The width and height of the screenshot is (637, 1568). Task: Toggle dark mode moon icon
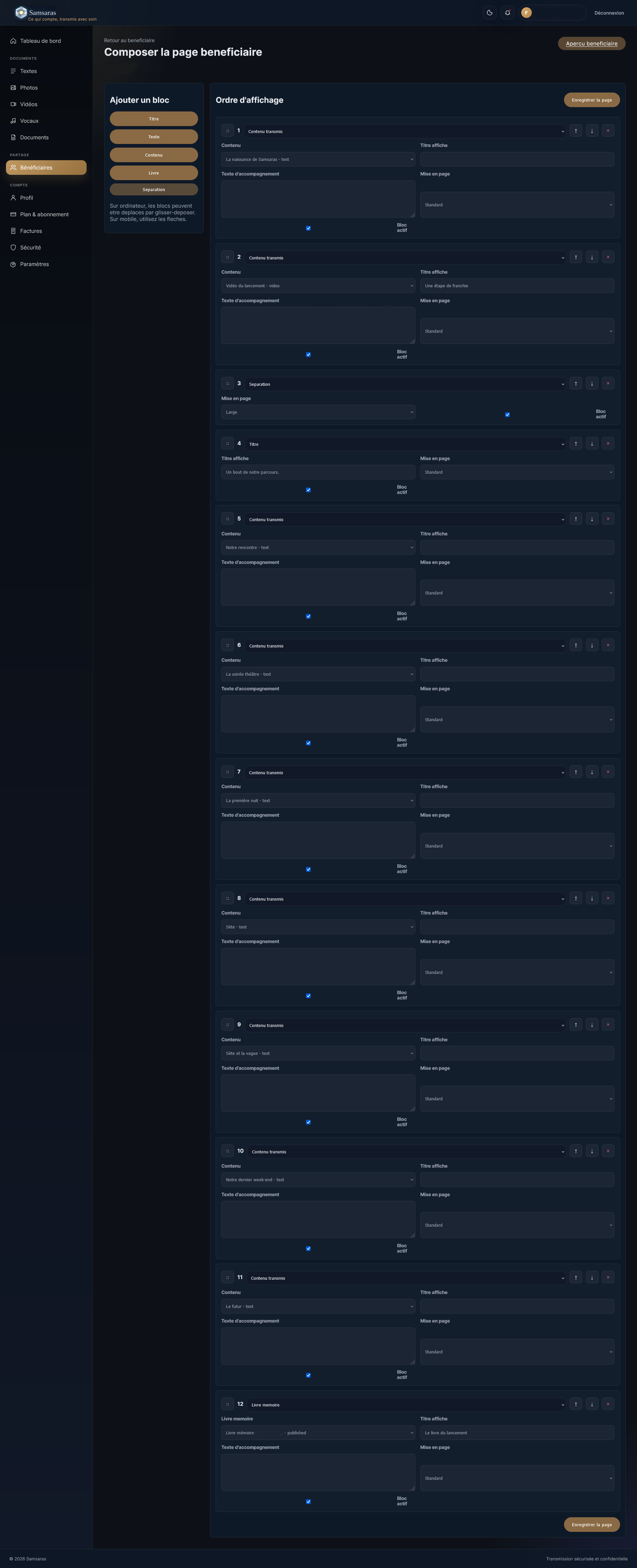(x=490, y=13)
